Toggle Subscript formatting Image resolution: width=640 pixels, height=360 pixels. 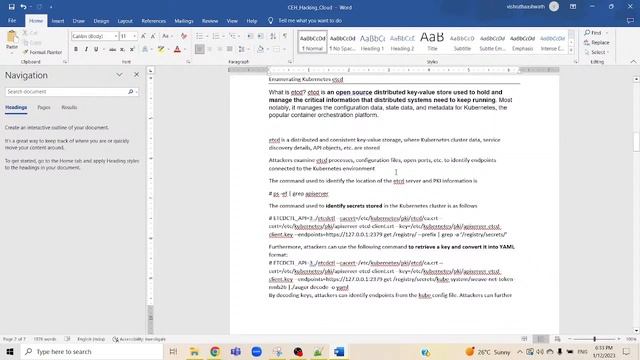pyautogui.click(x=122, y=49)
